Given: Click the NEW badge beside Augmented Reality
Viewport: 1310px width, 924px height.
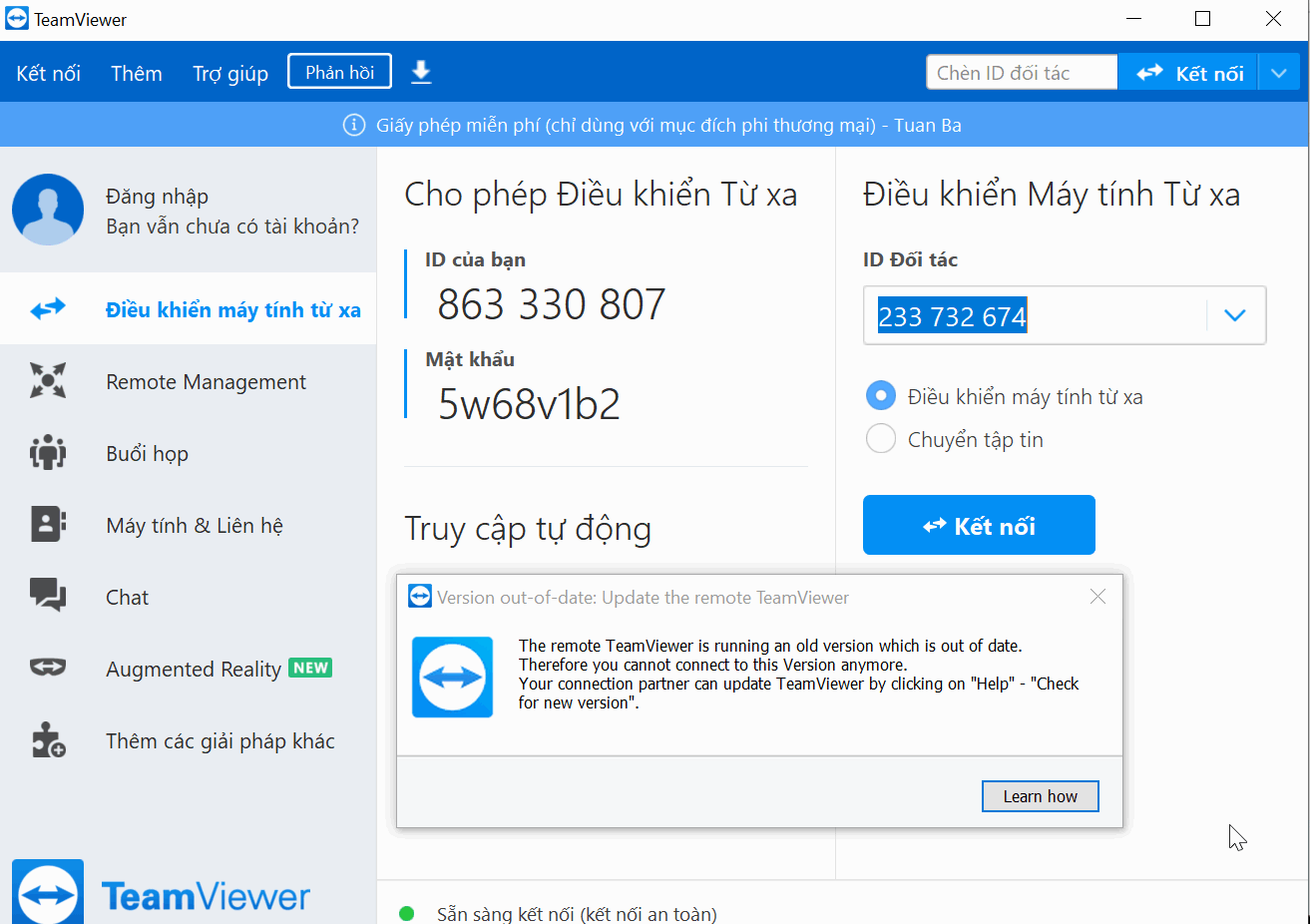Looking at the screenshot, I should click(x=310, y=668).
